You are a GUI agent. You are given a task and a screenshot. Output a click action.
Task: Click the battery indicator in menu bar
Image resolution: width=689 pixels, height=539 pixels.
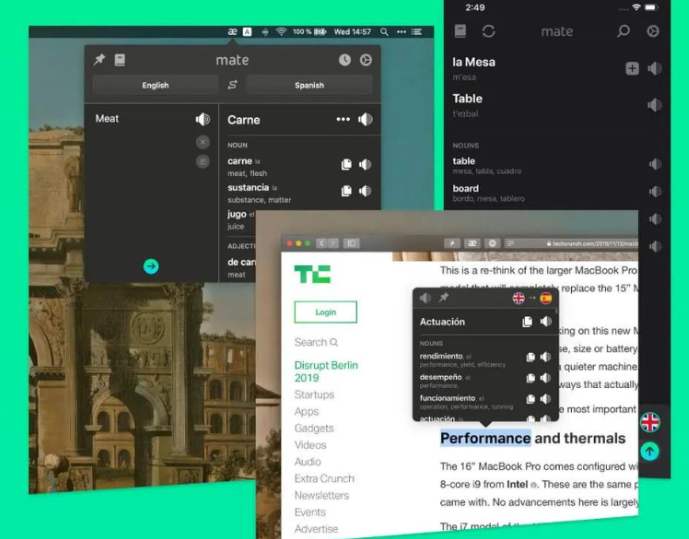click(x=320, y=32)
